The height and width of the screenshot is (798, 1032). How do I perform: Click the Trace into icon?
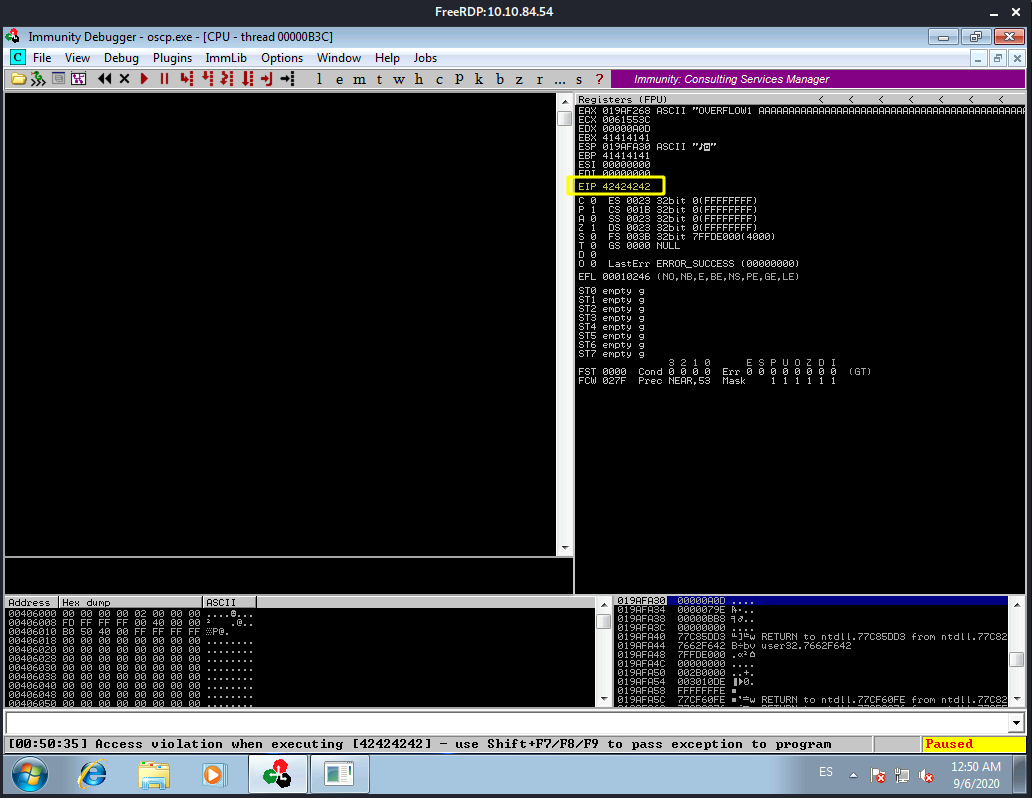point(227,79)
